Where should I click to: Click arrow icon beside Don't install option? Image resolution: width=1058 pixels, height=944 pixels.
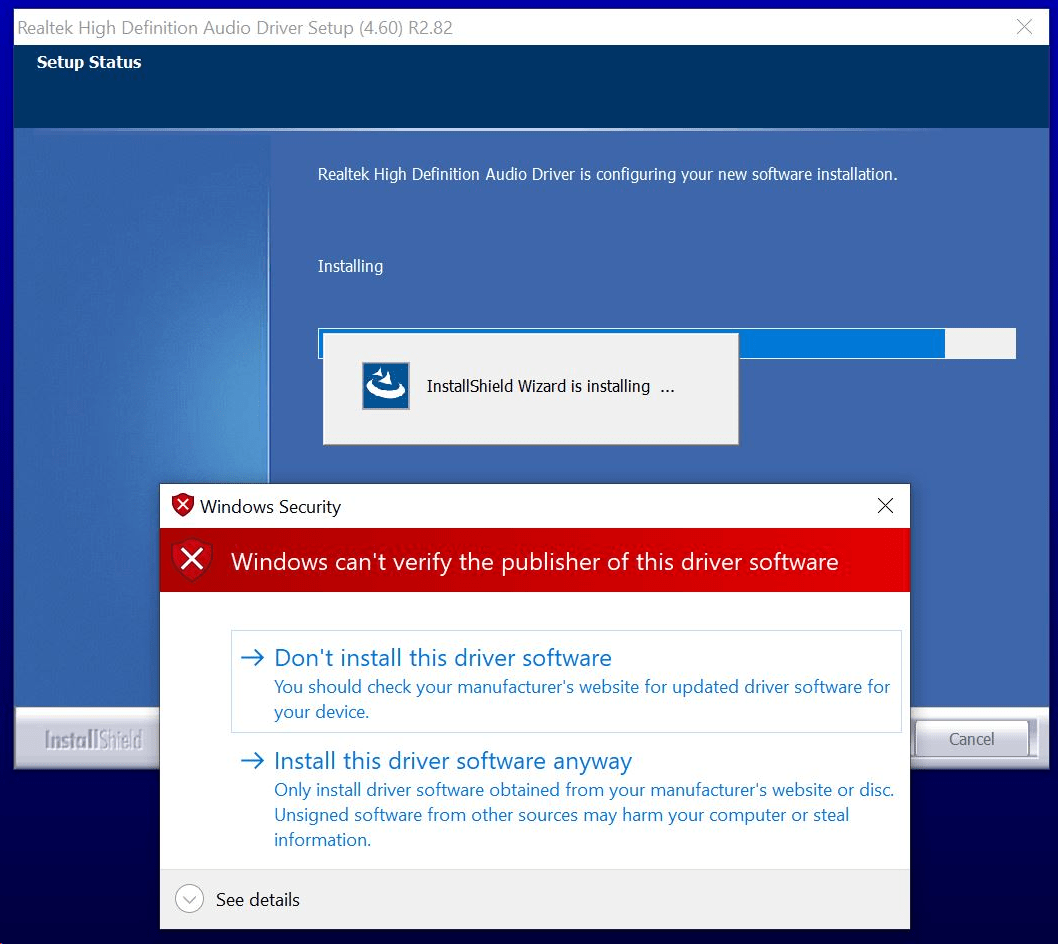(252, 657)
